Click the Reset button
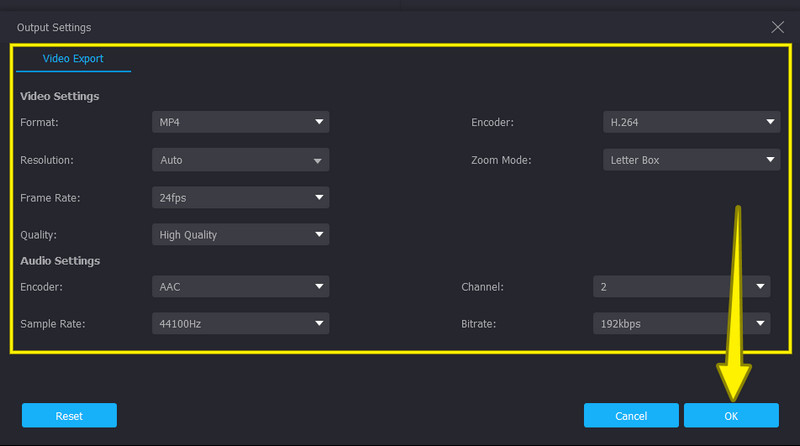The width and height of the screenshot is (800, 446). [69, 415]
